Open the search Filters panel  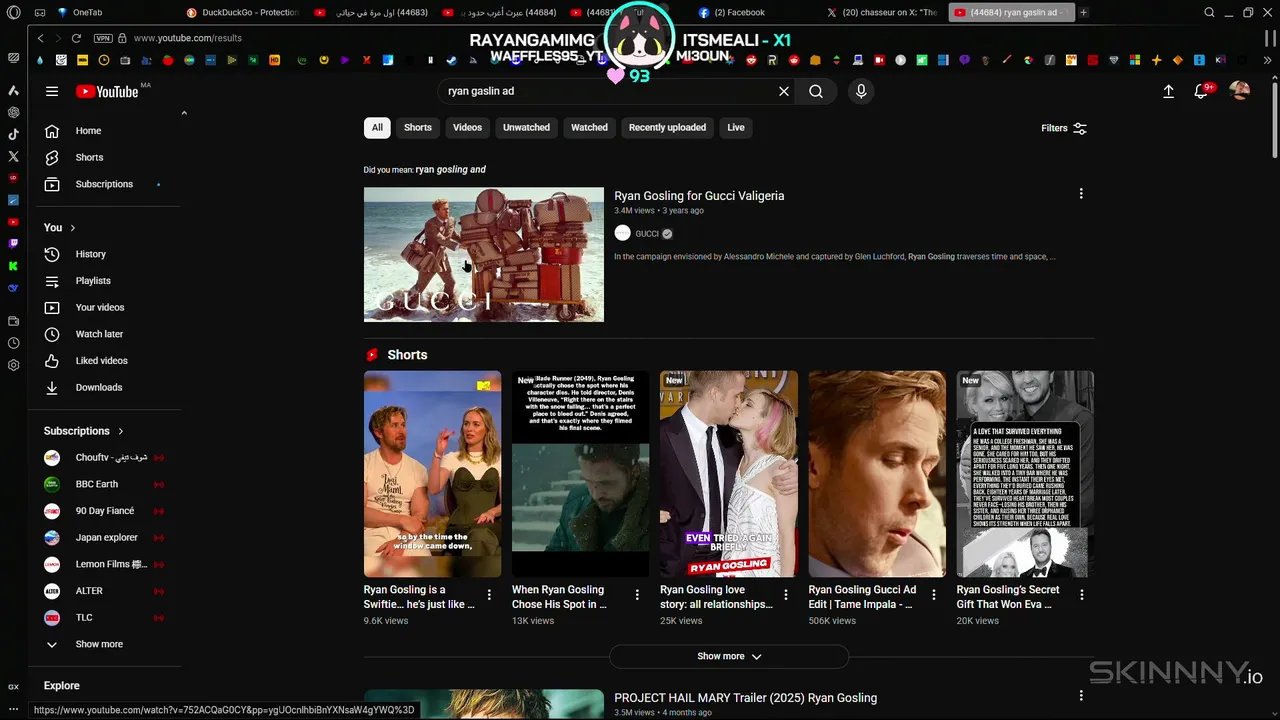pos(1064,128)
